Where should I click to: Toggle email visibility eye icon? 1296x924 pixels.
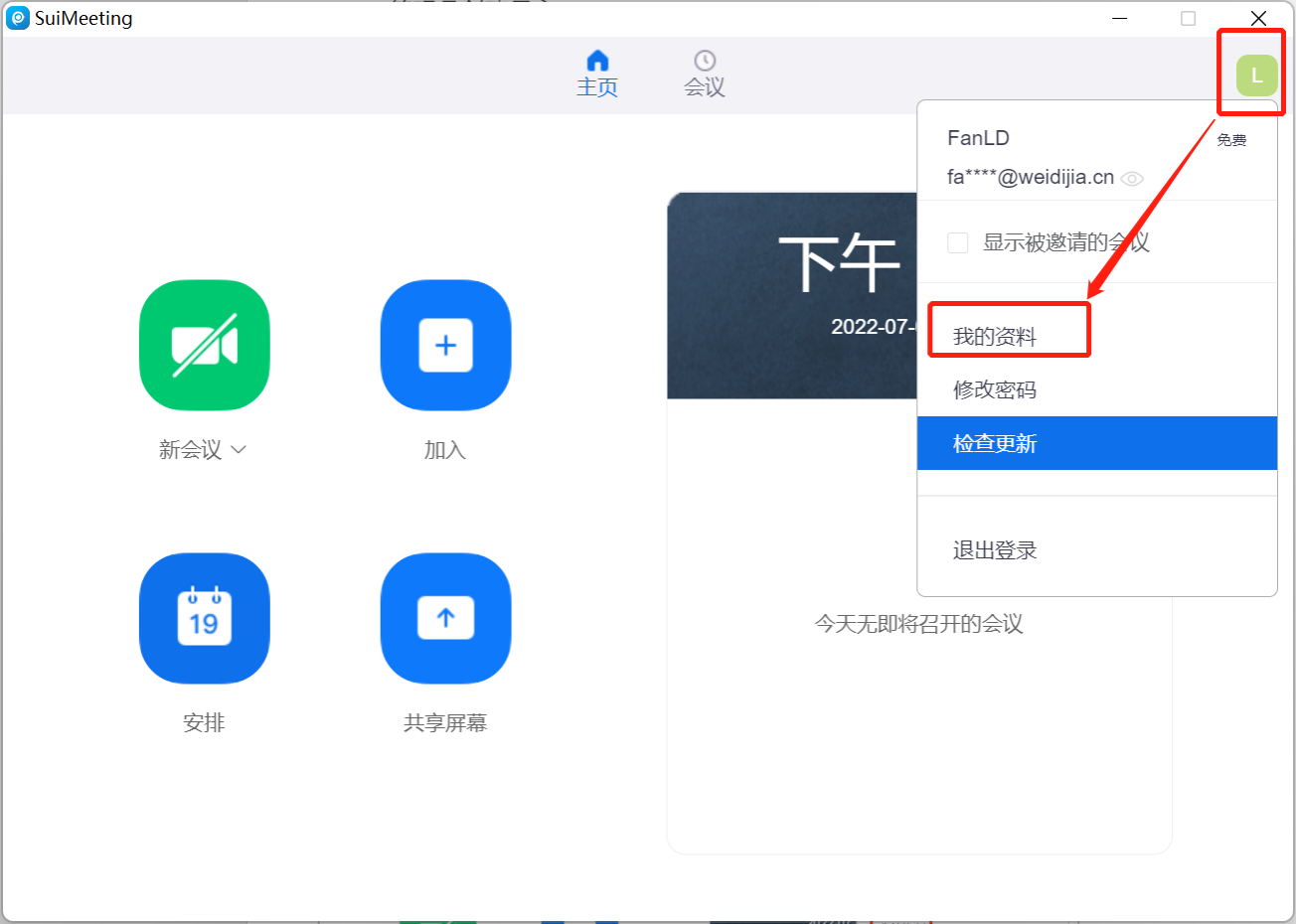(x=1132, y=179)
